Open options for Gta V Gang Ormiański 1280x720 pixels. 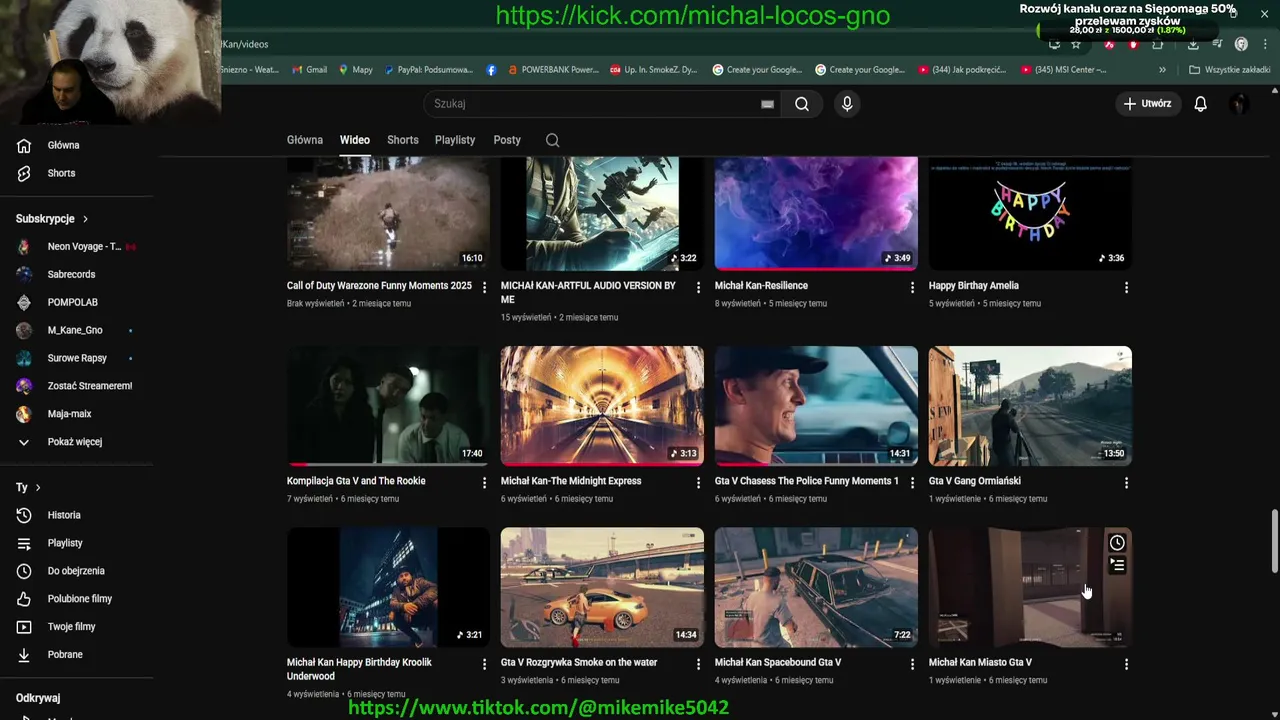click(x=1126, y=482)
